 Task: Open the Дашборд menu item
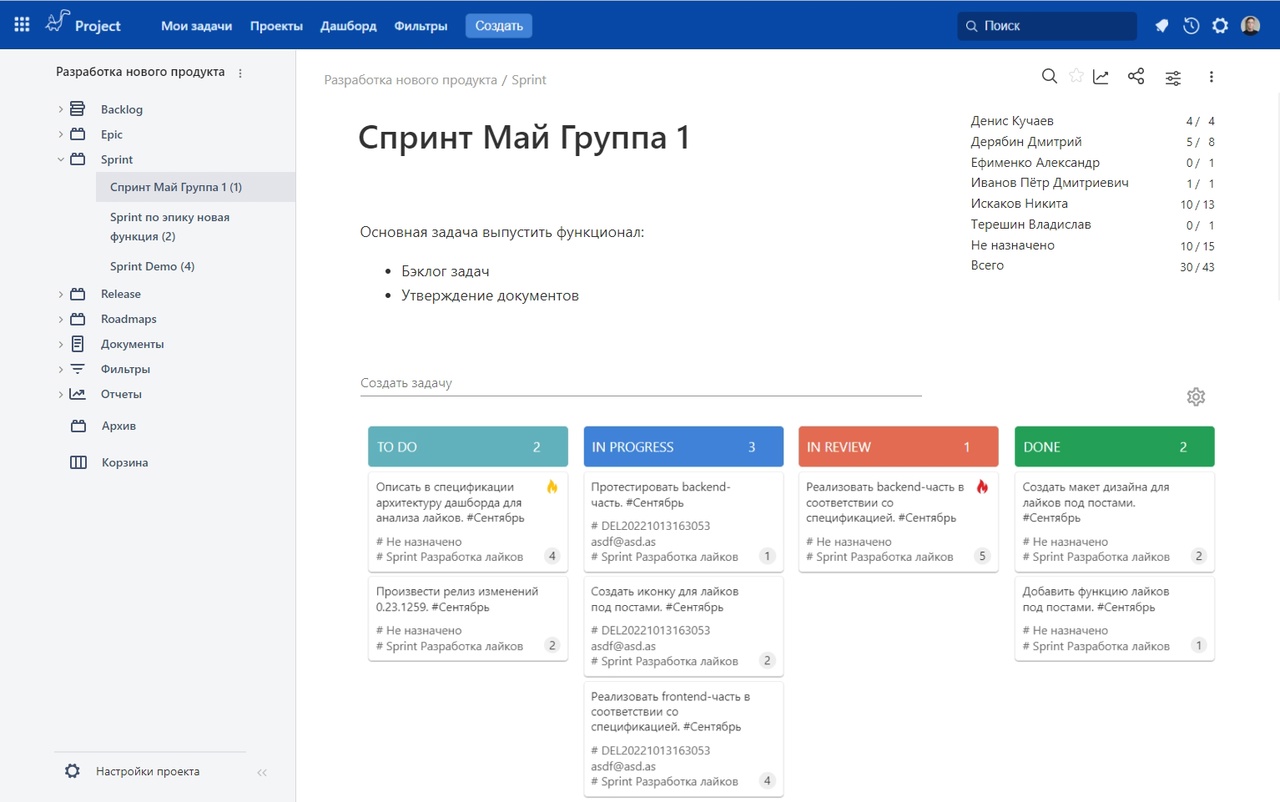click(348, 26)
